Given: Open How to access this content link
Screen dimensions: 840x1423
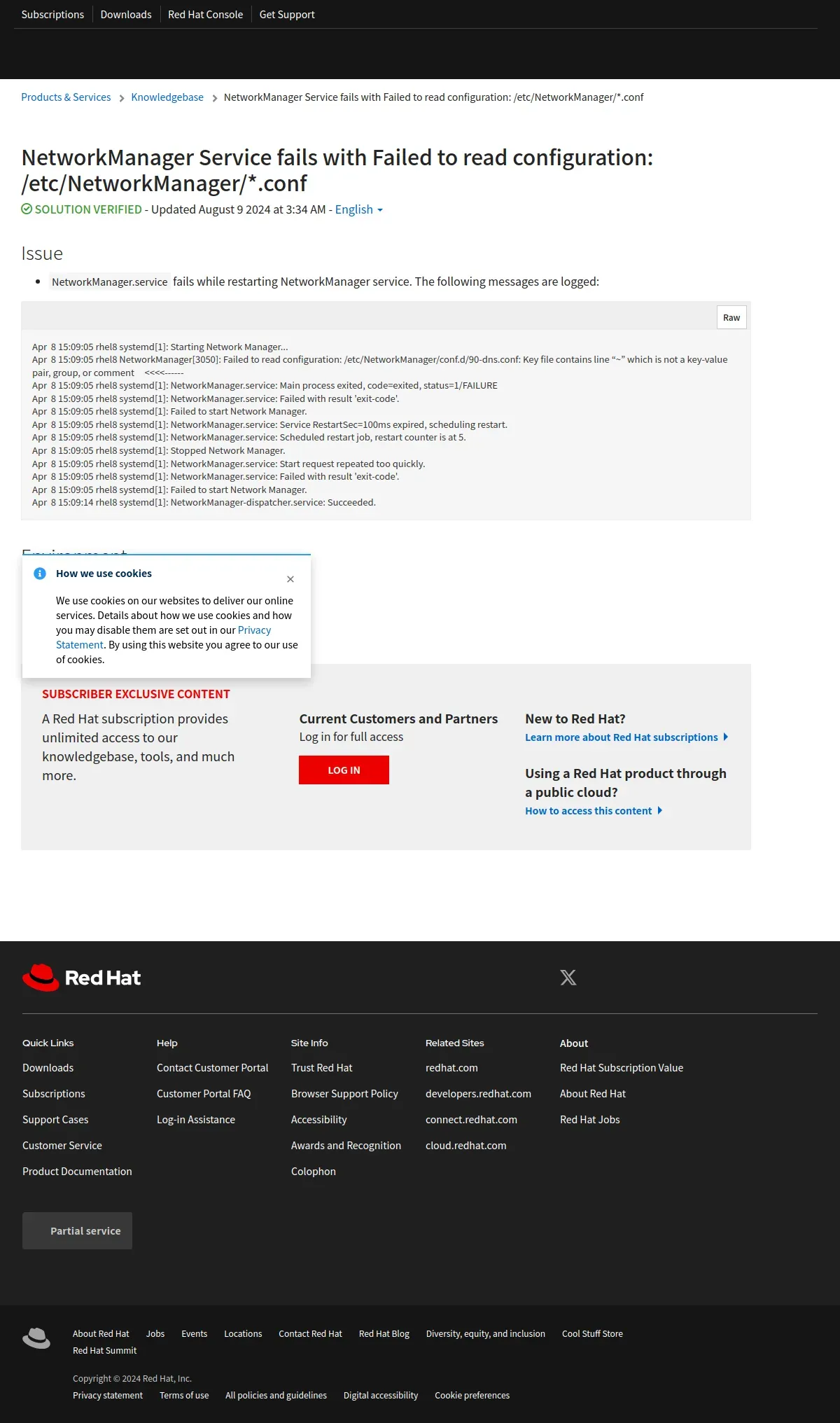Looking at the screenshot, I should 594,811.
